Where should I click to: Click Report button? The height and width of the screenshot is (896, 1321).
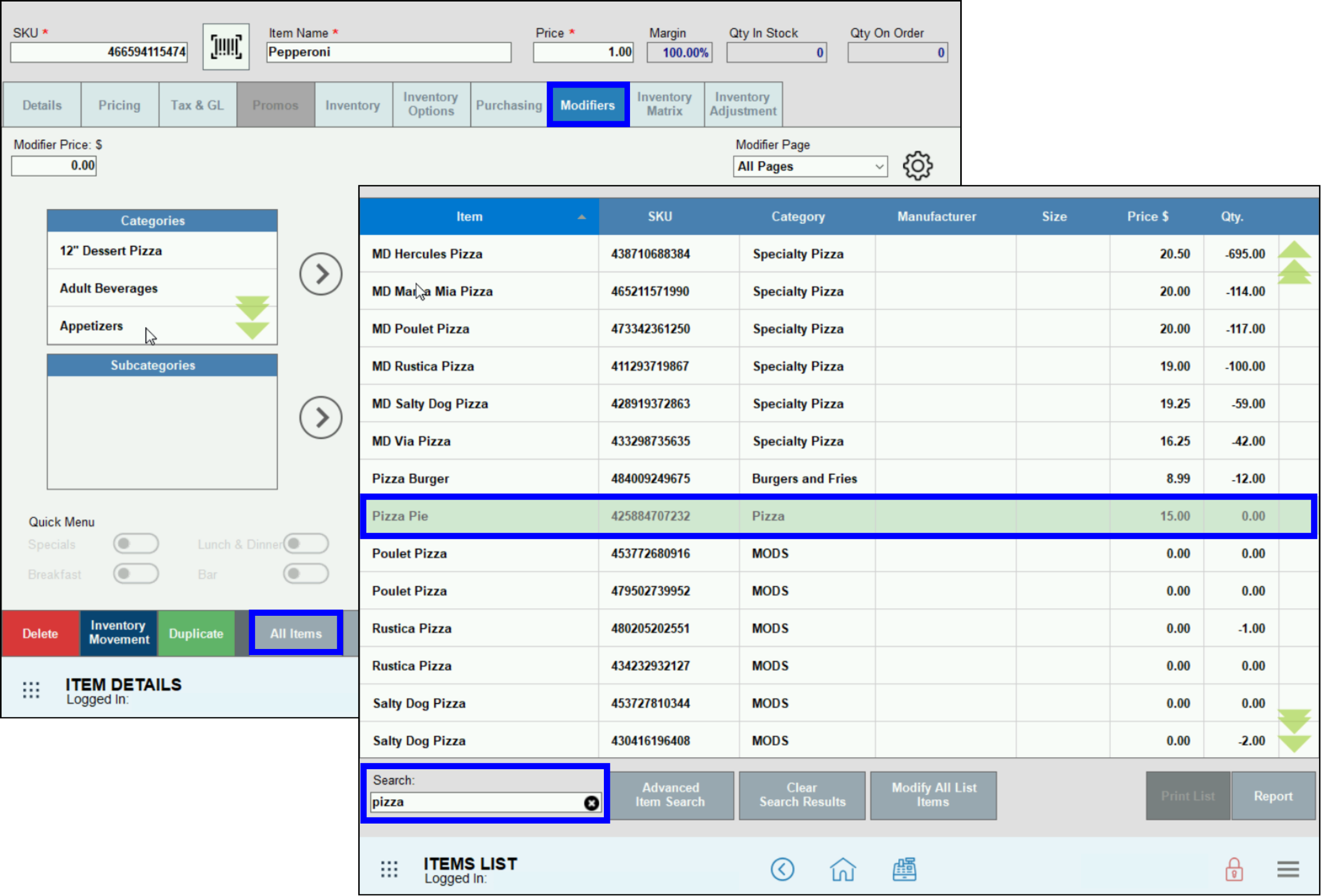[1273, 795]
